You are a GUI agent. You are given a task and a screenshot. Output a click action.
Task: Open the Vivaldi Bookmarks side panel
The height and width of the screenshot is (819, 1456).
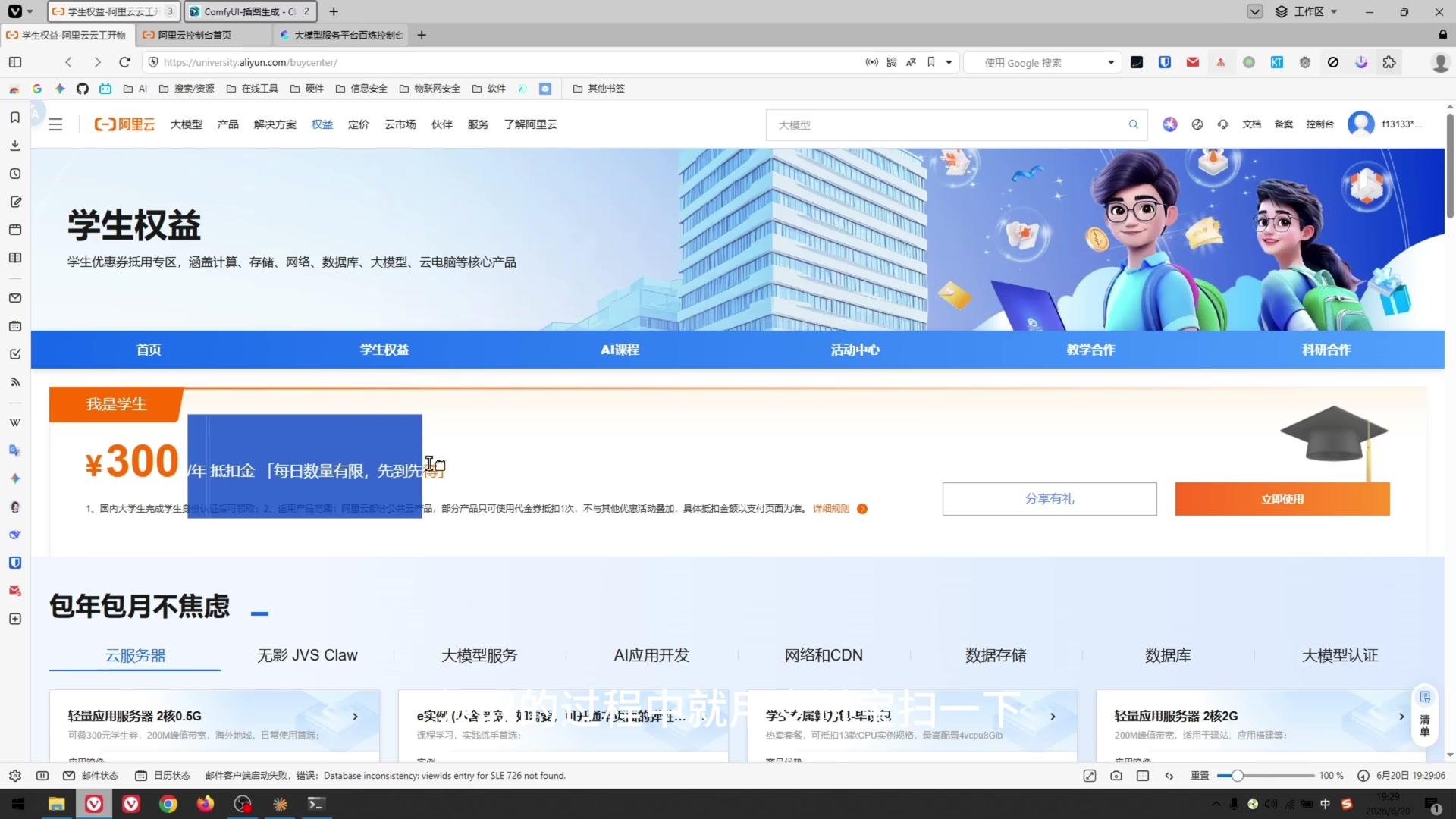coord(14,118)
